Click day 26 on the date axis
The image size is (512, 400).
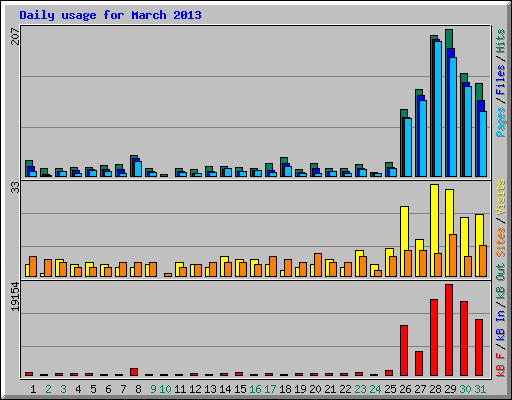405,389
